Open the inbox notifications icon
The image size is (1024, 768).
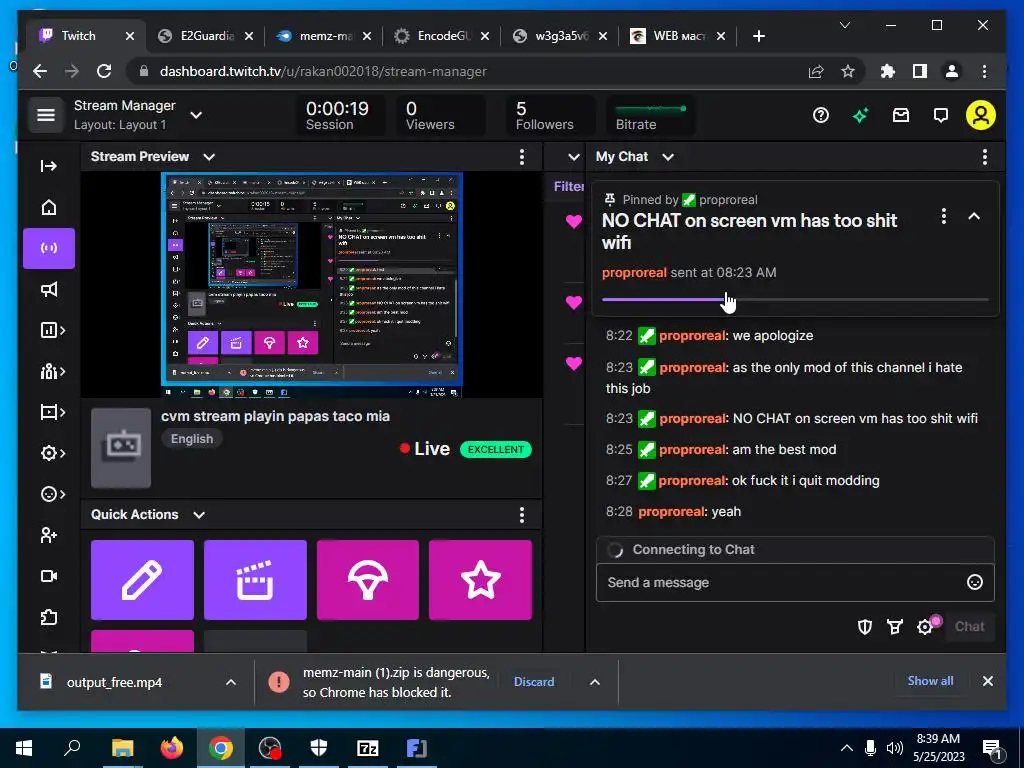[x=901, y=116]
